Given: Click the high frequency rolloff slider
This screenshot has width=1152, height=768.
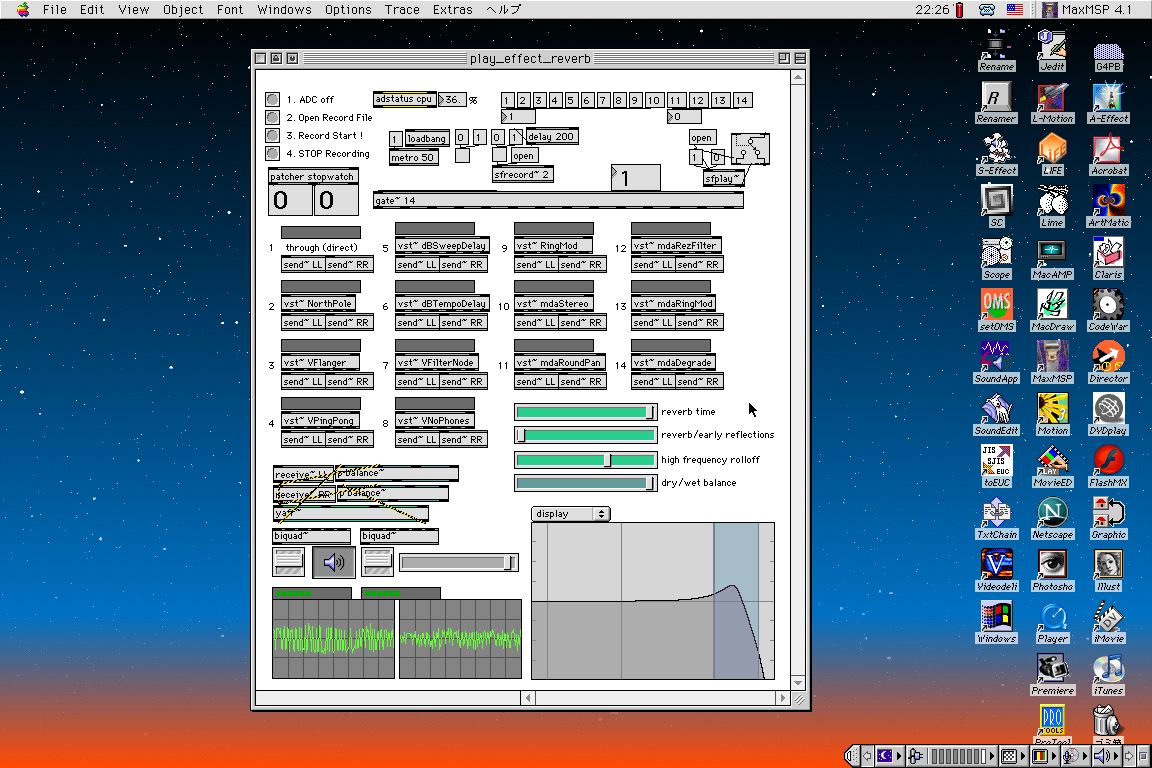Looking at the screenshot, I should click(585, 459).
